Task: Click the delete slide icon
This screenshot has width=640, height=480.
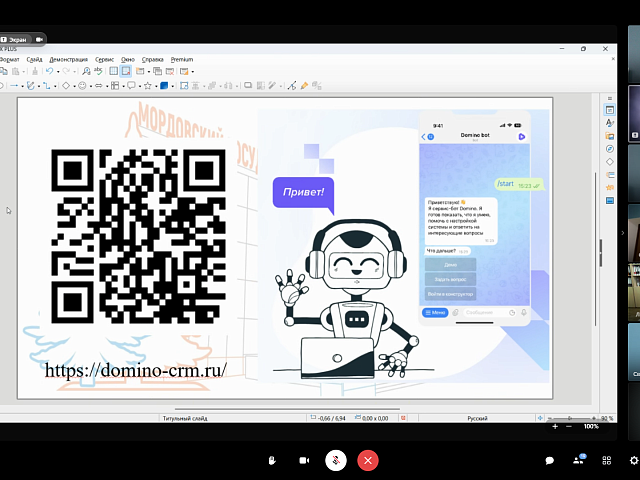Action: [170, 71]
